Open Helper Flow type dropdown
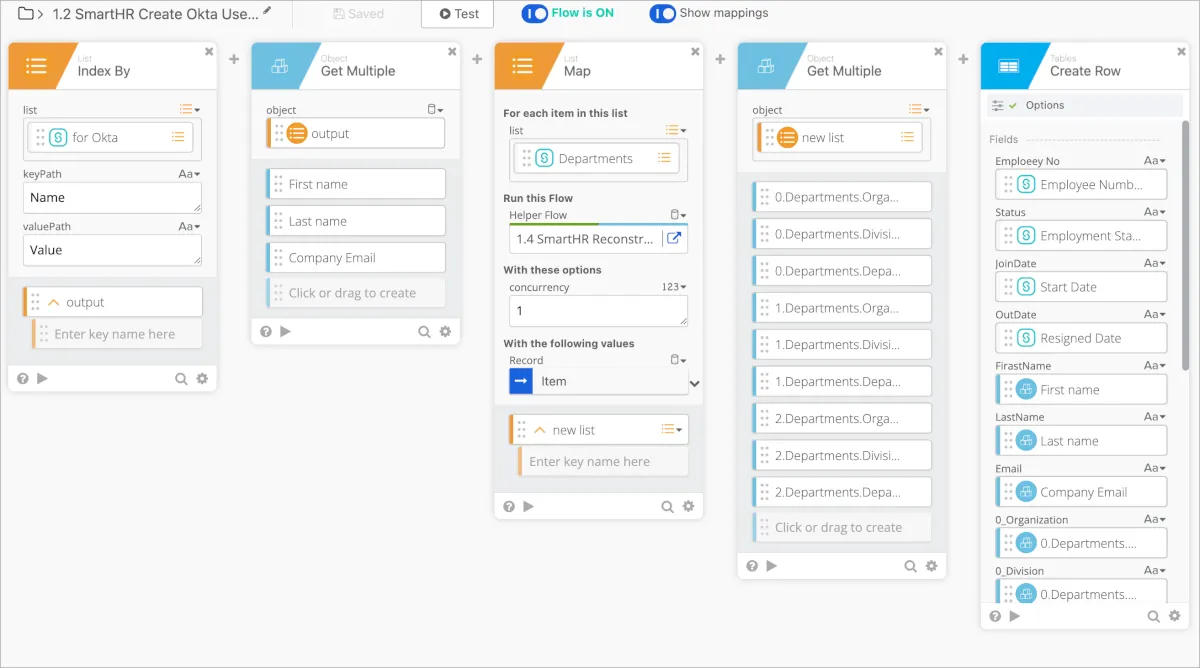Viewport: 1200px width, 668px height. (x=678, y=215)
